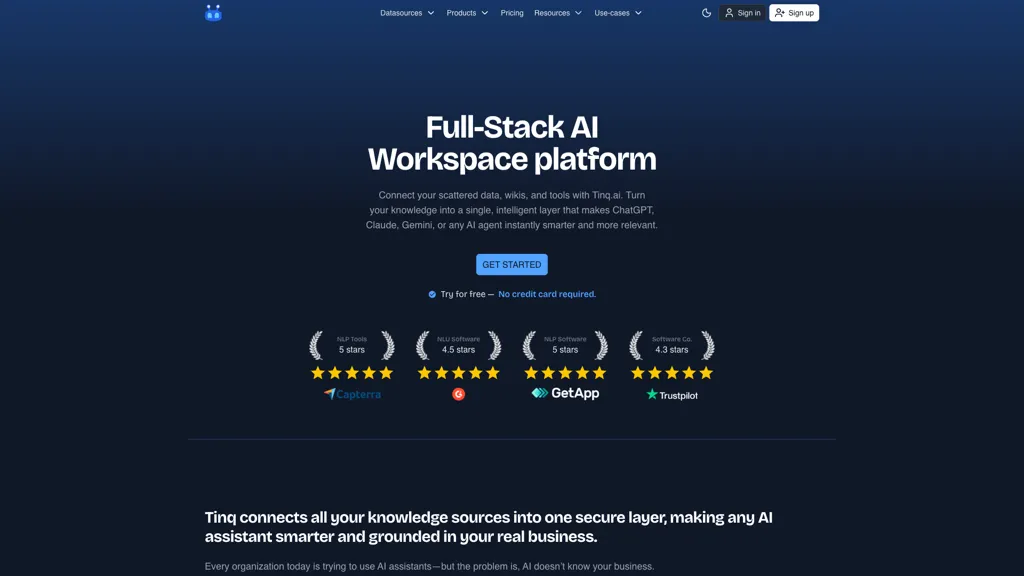The width and height of the screenshot is (1024, 576).
Task: Click the Tinq robot logo icon
Action: (213, 13)
